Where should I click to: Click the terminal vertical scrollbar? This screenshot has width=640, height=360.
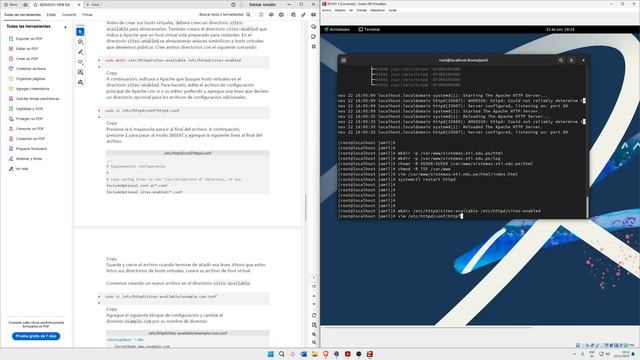(588, 207)
